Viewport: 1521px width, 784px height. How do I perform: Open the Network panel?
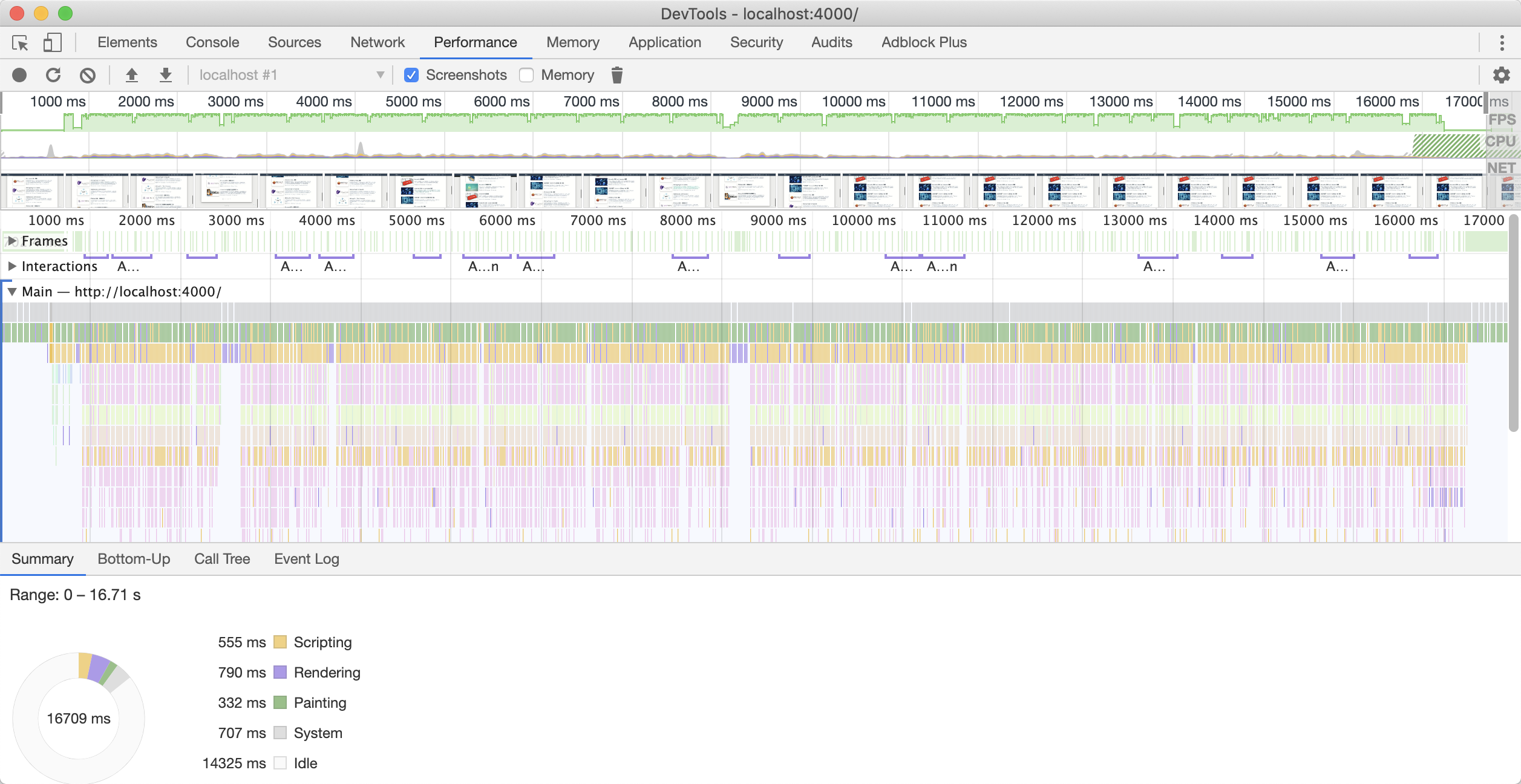(377, 42)
